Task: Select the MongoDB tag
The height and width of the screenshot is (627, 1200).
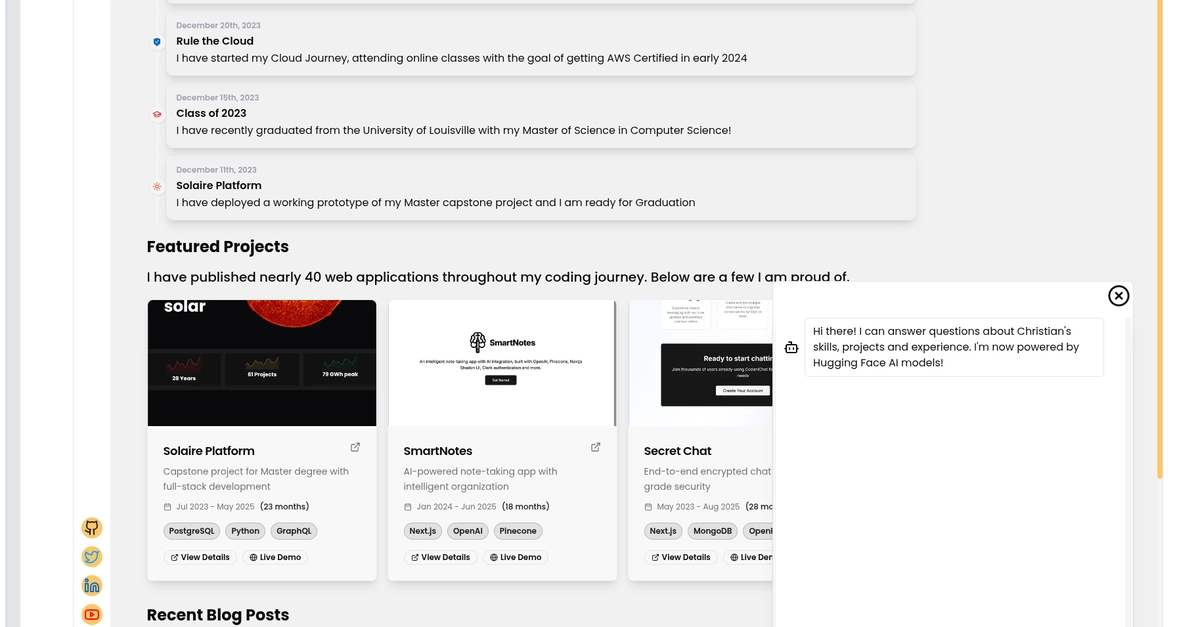Action: [x=713, y=531]
